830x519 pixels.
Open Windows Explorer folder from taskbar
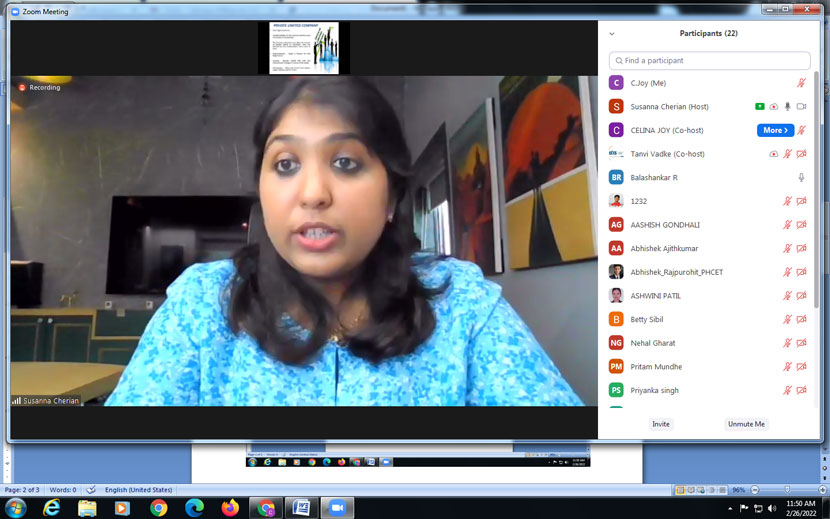[87, 508]
